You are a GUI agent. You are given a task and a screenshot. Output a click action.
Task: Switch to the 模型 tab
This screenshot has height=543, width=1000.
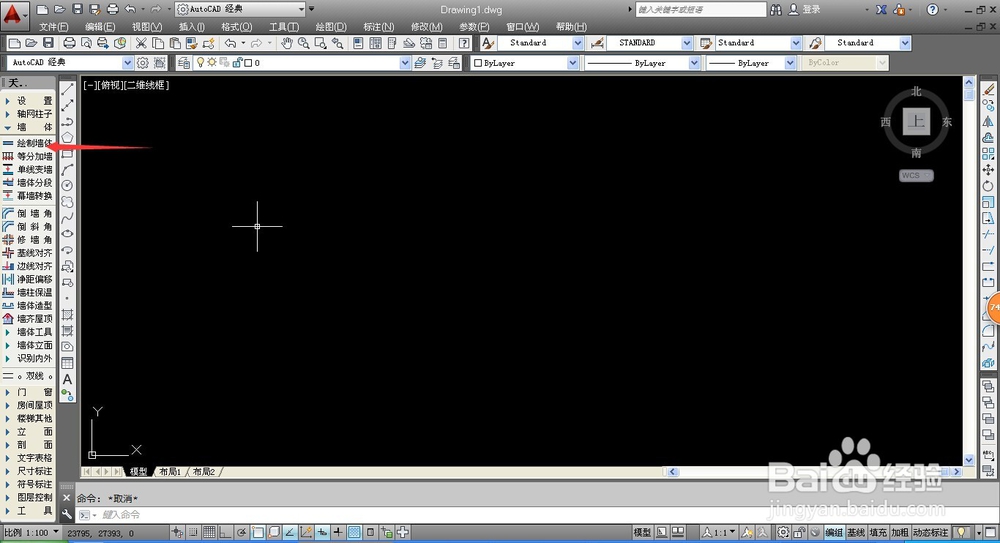pyautogui.click(x=138, y=472)
